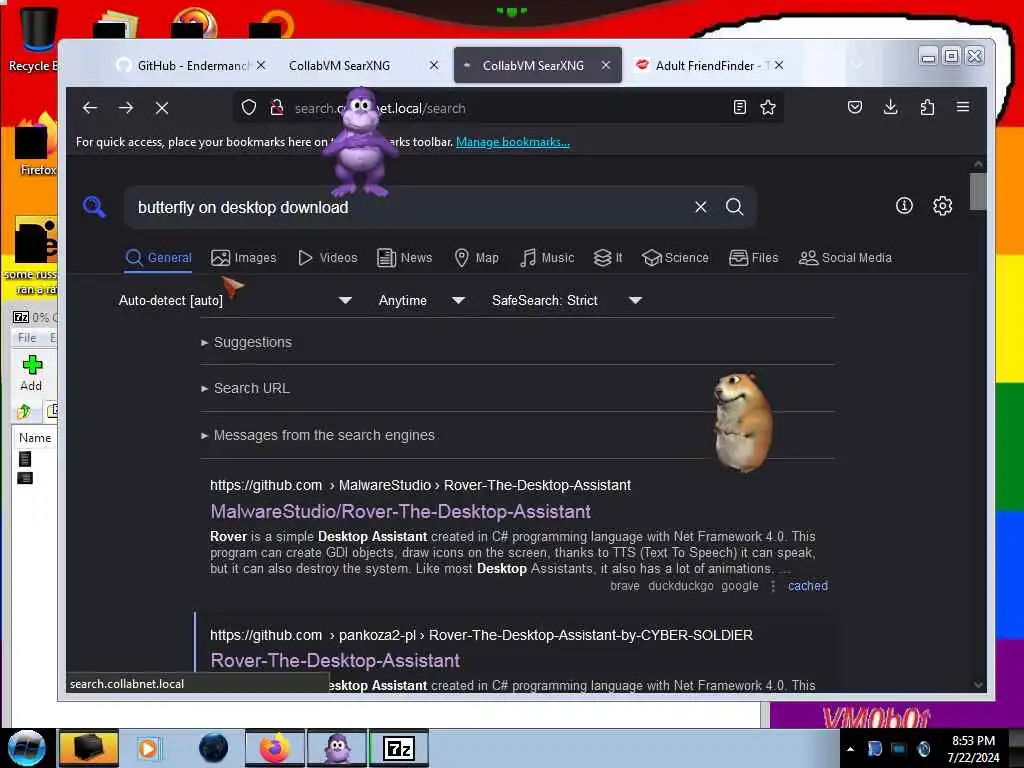The image size is (1024, 768).
Task: Switch to the Science search tab
Action: tap(675, 258)
